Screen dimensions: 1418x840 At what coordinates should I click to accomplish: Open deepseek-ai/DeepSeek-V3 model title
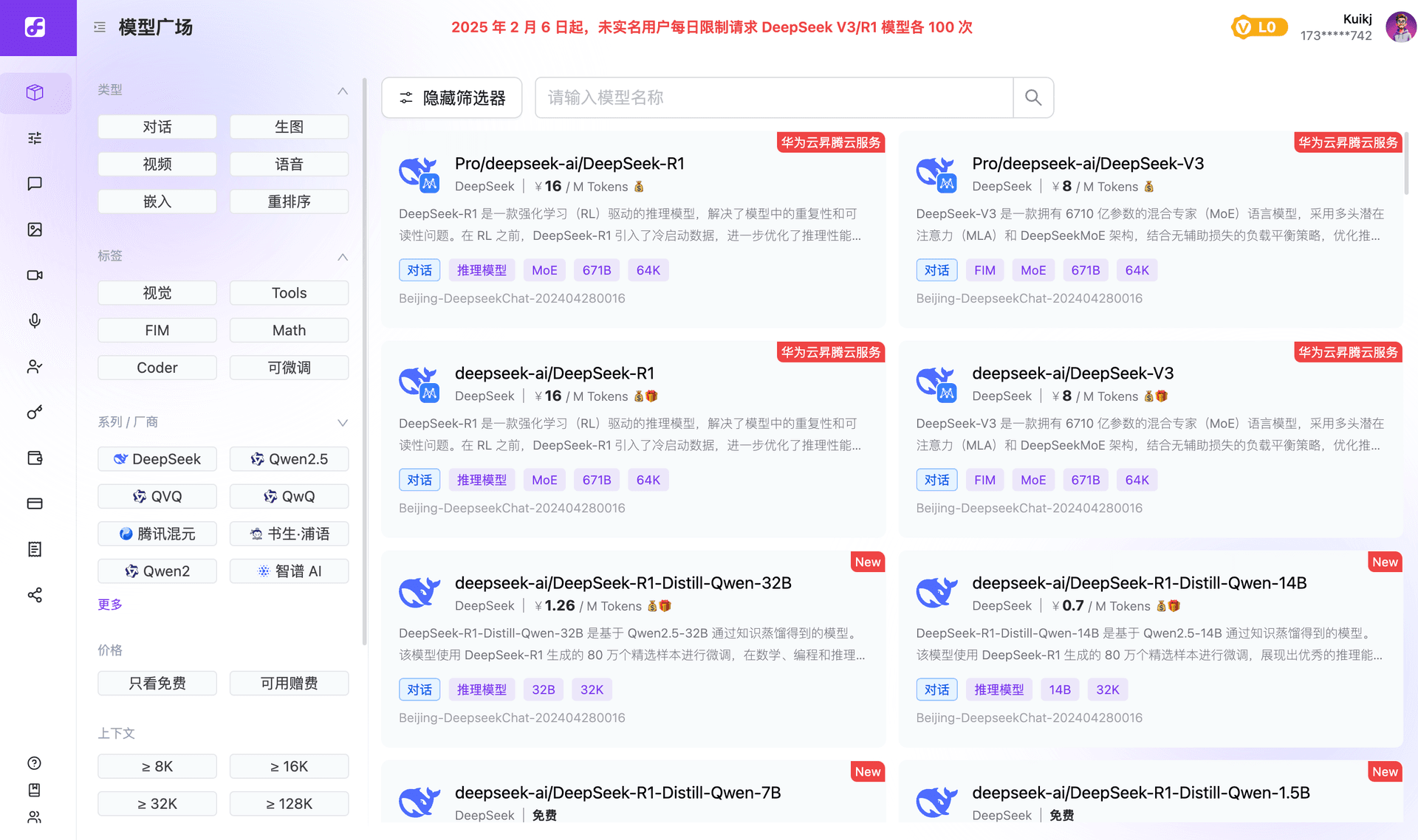tap(1072, 373)
